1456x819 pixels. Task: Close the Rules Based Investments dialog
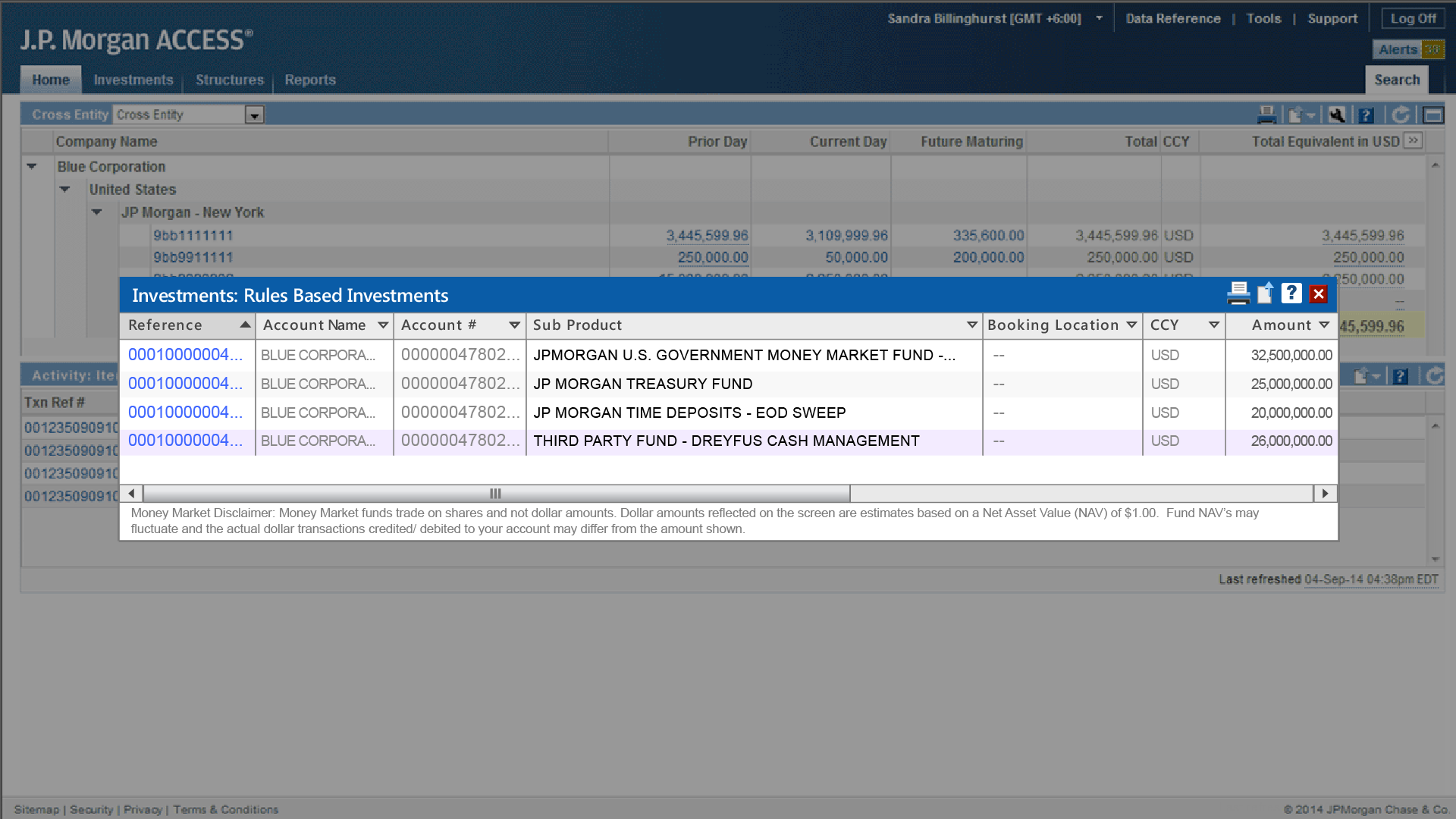pyautogui.click(x=1319, y=294)
